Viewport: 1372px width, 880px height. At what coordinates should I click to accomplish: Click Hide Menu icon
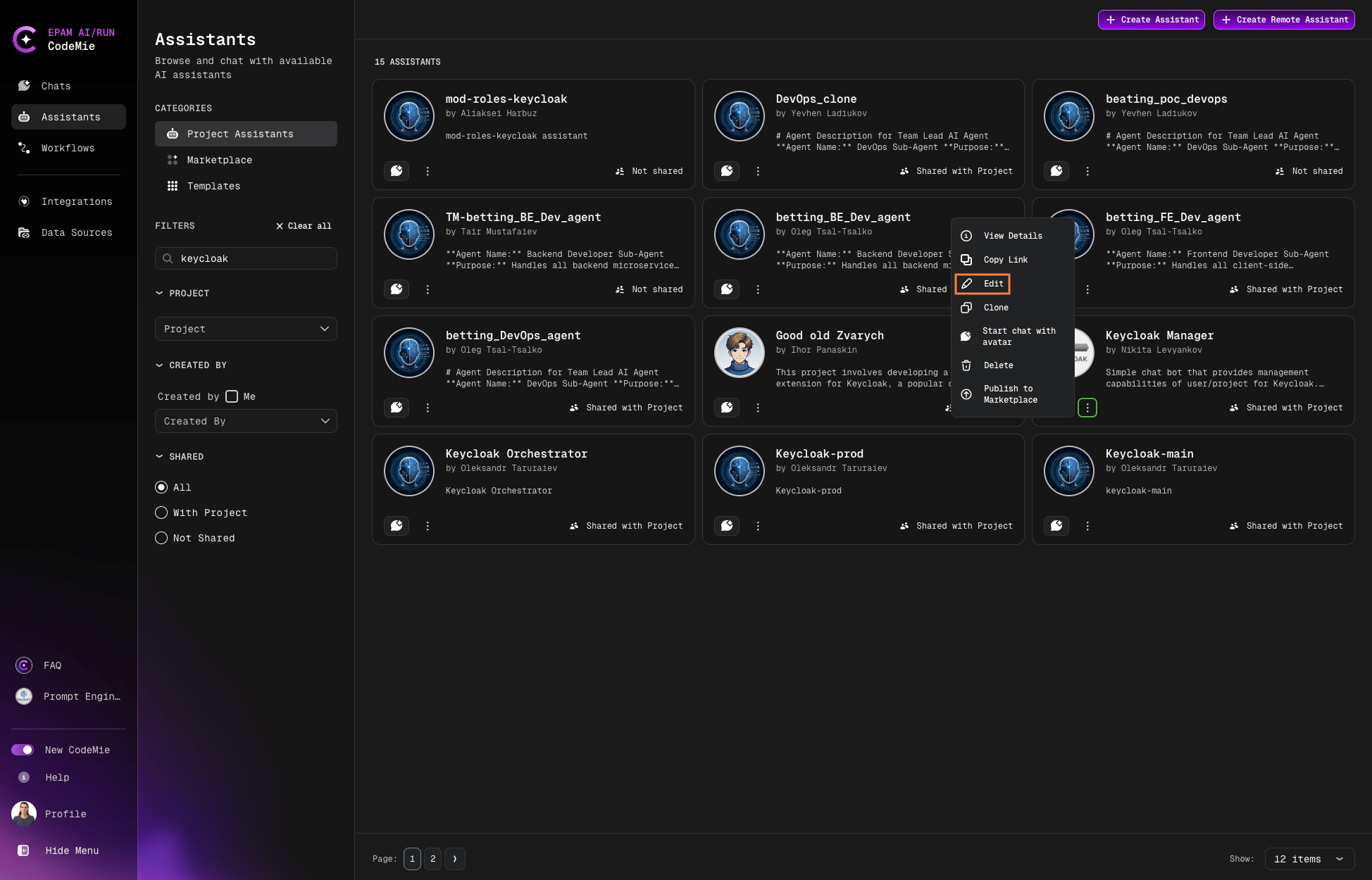pos(23,850)
